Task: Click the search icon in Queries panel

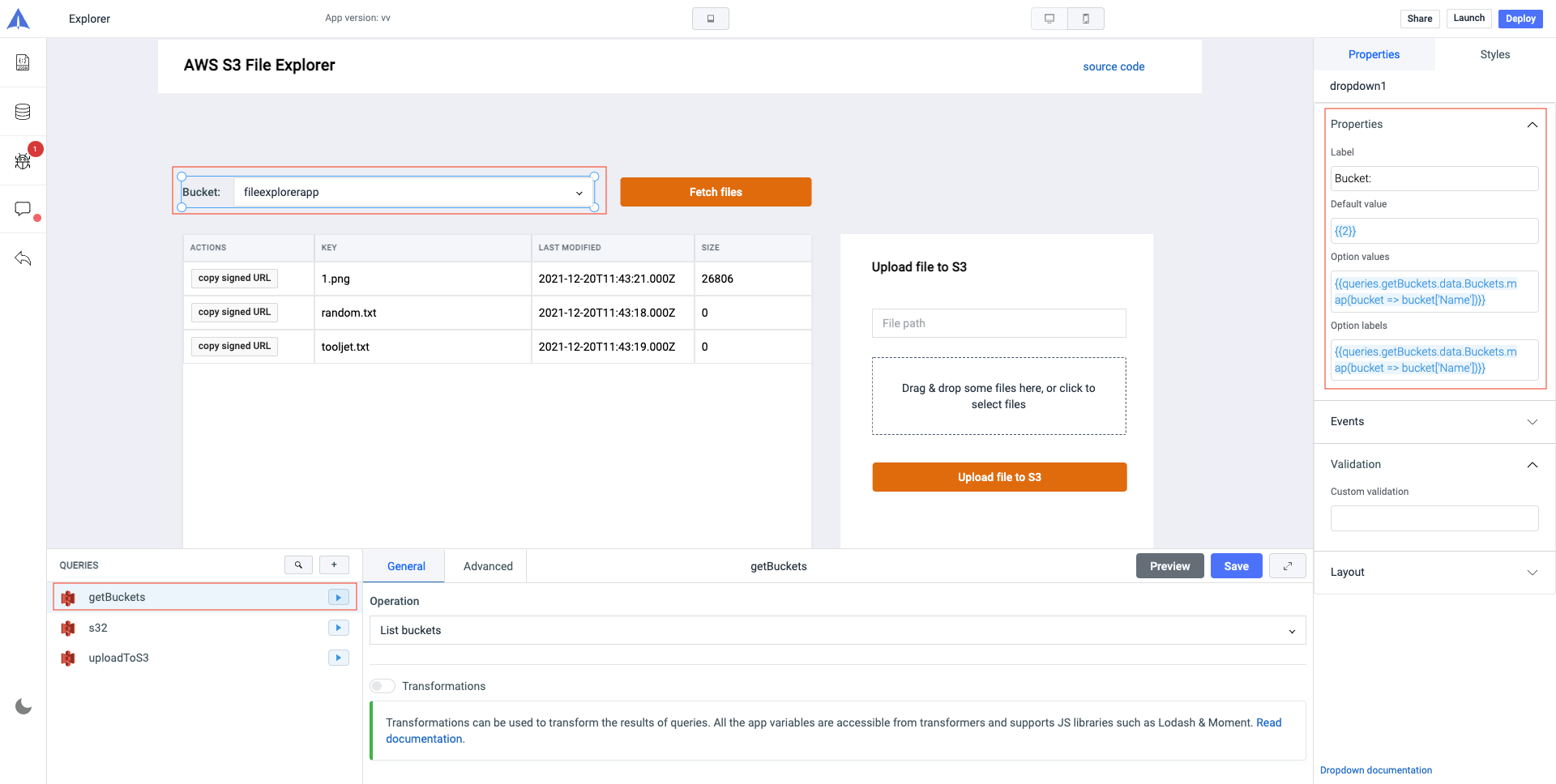Action: tap(298, 565)
